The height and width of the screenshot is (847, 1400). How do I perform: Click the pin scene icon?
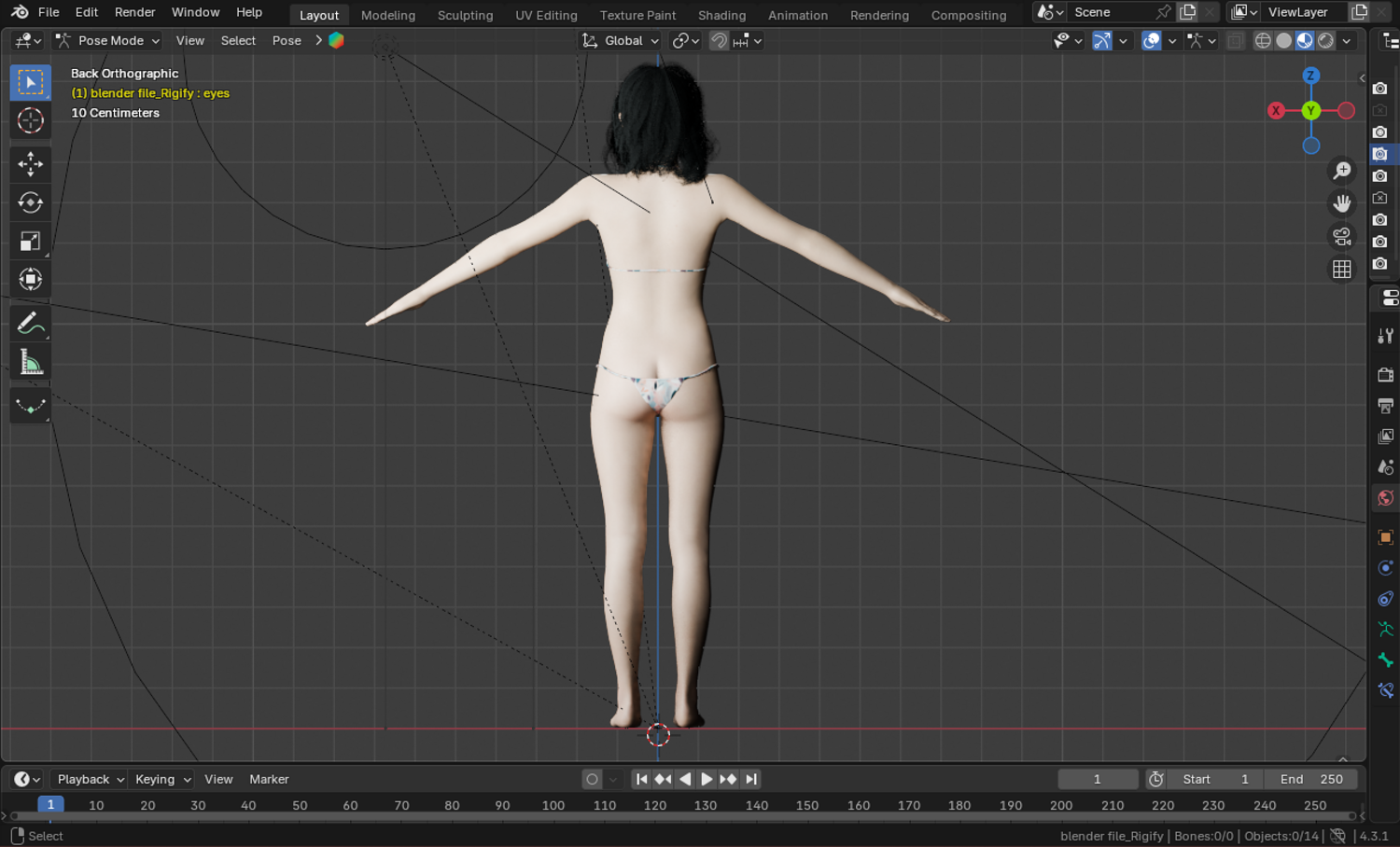pos(1163,12)
